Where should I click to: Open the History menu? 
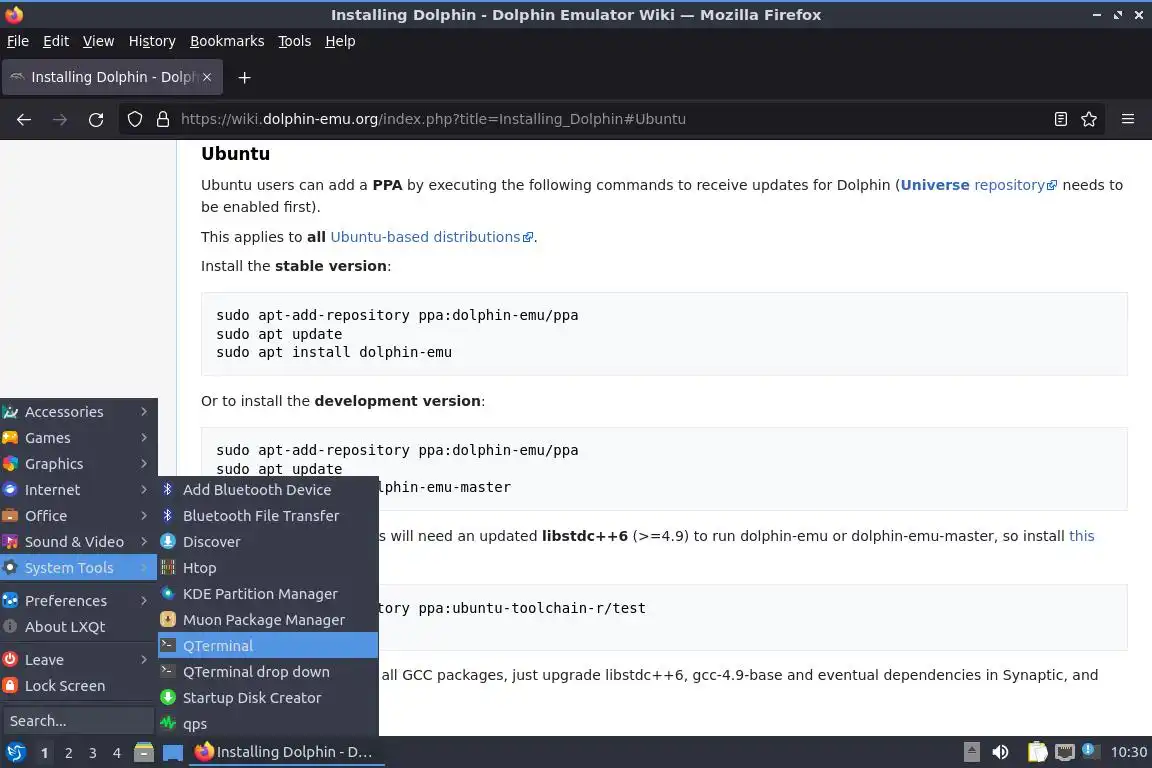point(152,41)
